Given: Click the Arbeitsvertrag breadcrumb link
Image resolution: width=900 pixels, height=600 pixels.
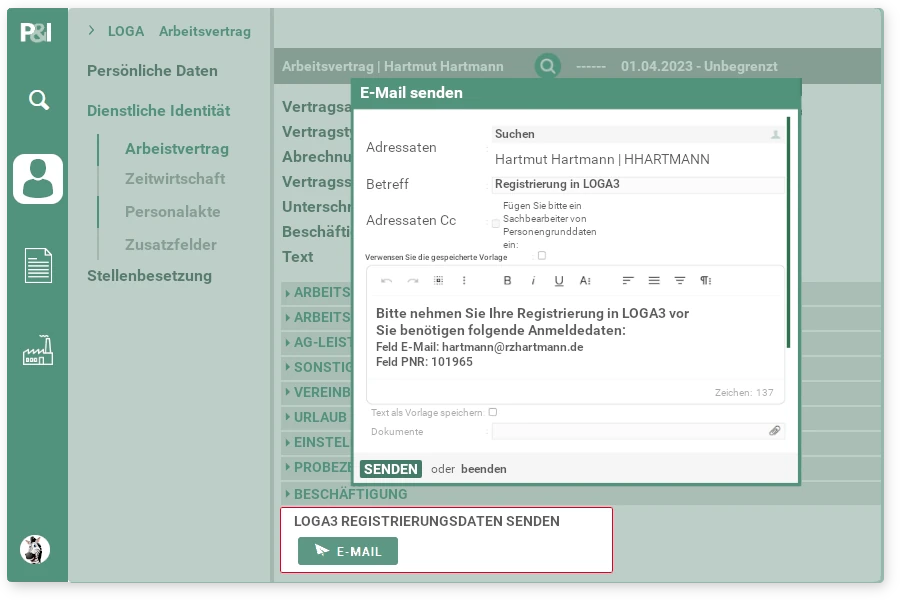Looking at the screenshot, I should click(x=205, y=31).
